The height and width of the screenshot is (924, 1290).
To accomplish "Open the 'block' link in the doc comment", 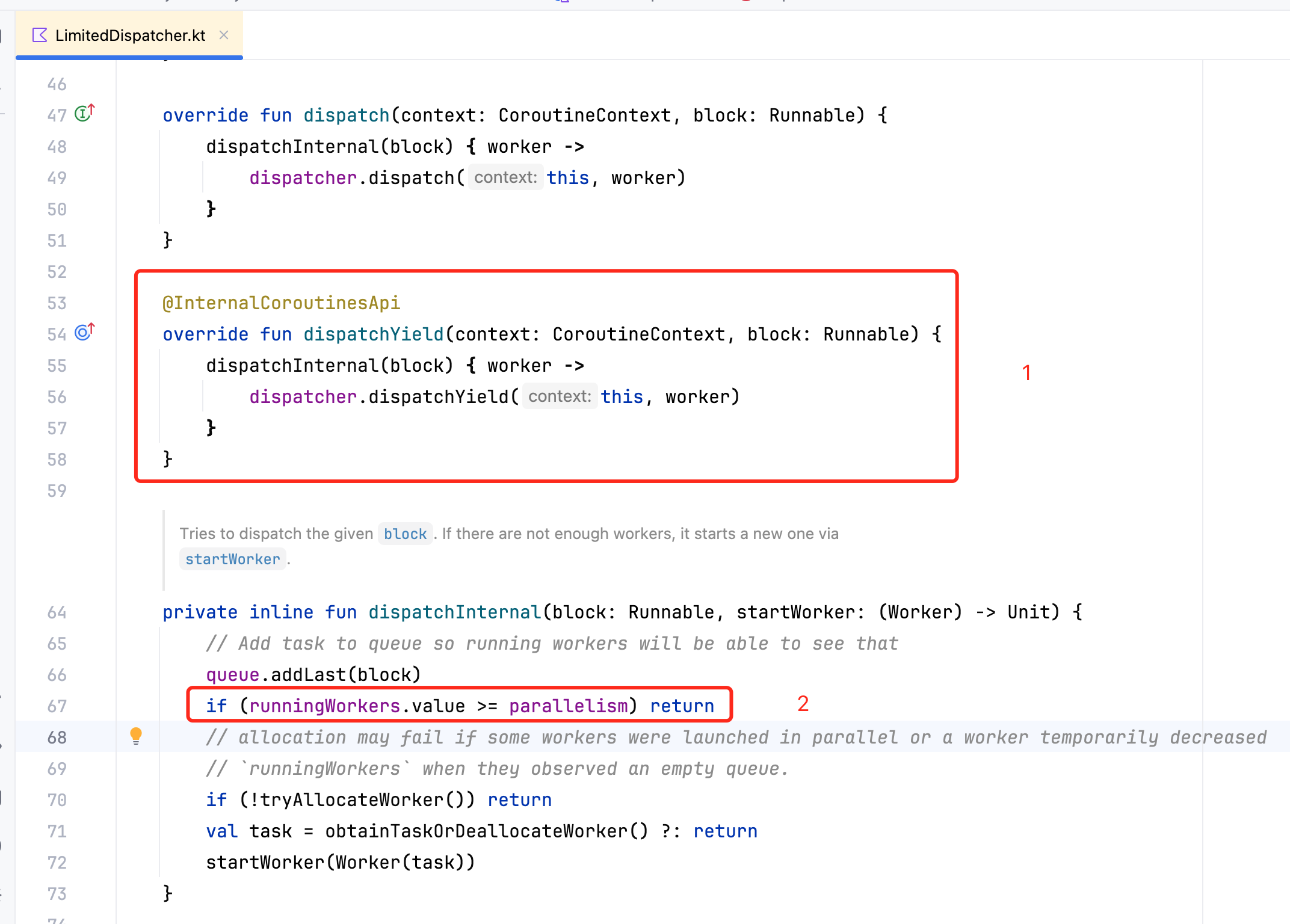I will [405, 534].
